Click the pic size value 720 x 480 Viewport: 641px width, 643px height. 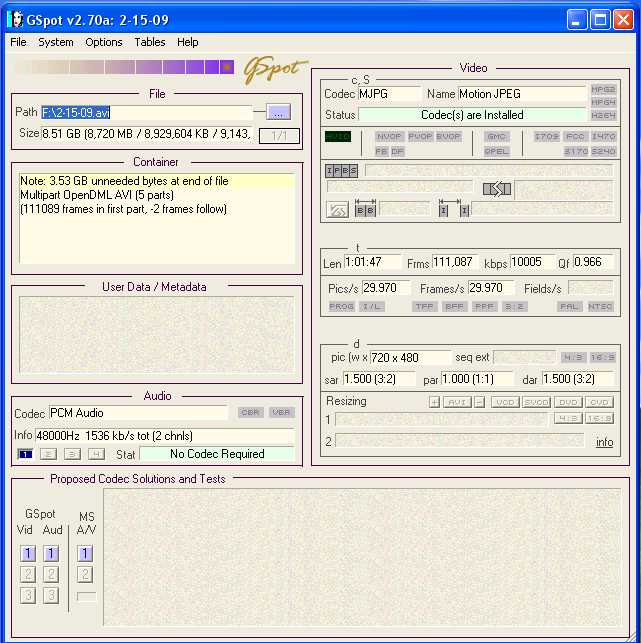[411, 358]
